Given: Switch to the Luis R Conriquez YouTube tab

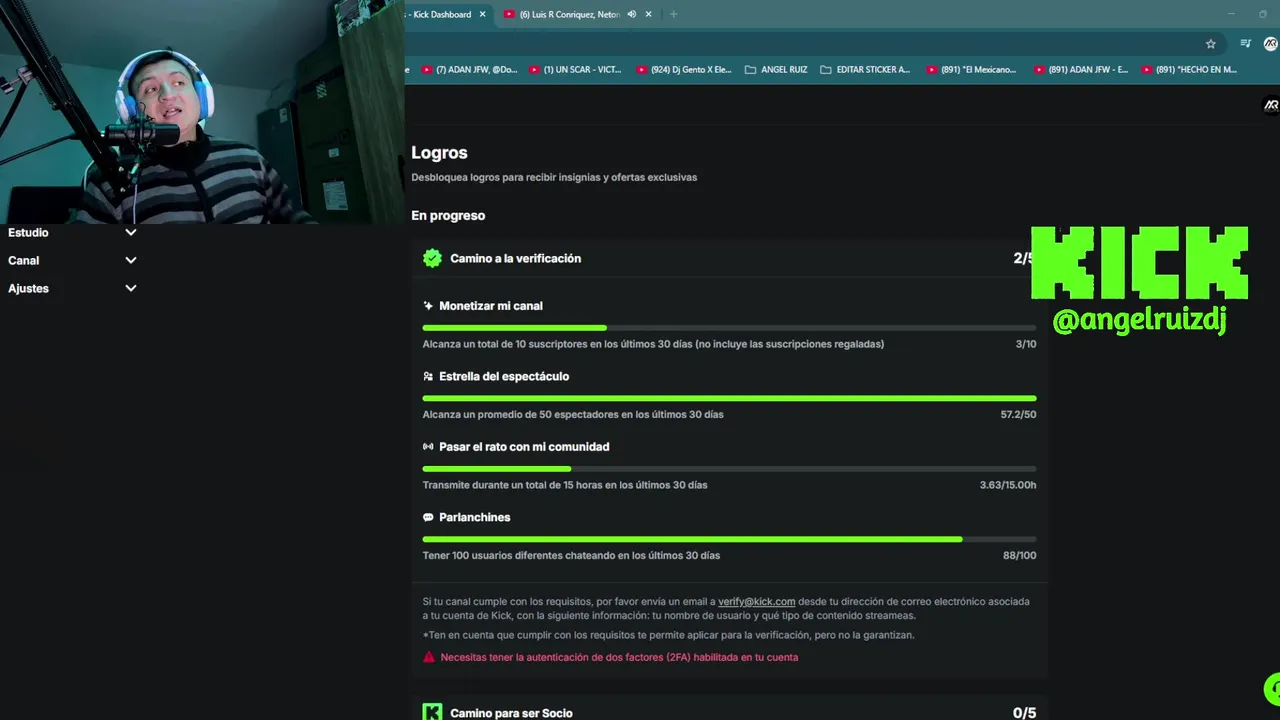Looking at the screenshot, I should (568, 14).
